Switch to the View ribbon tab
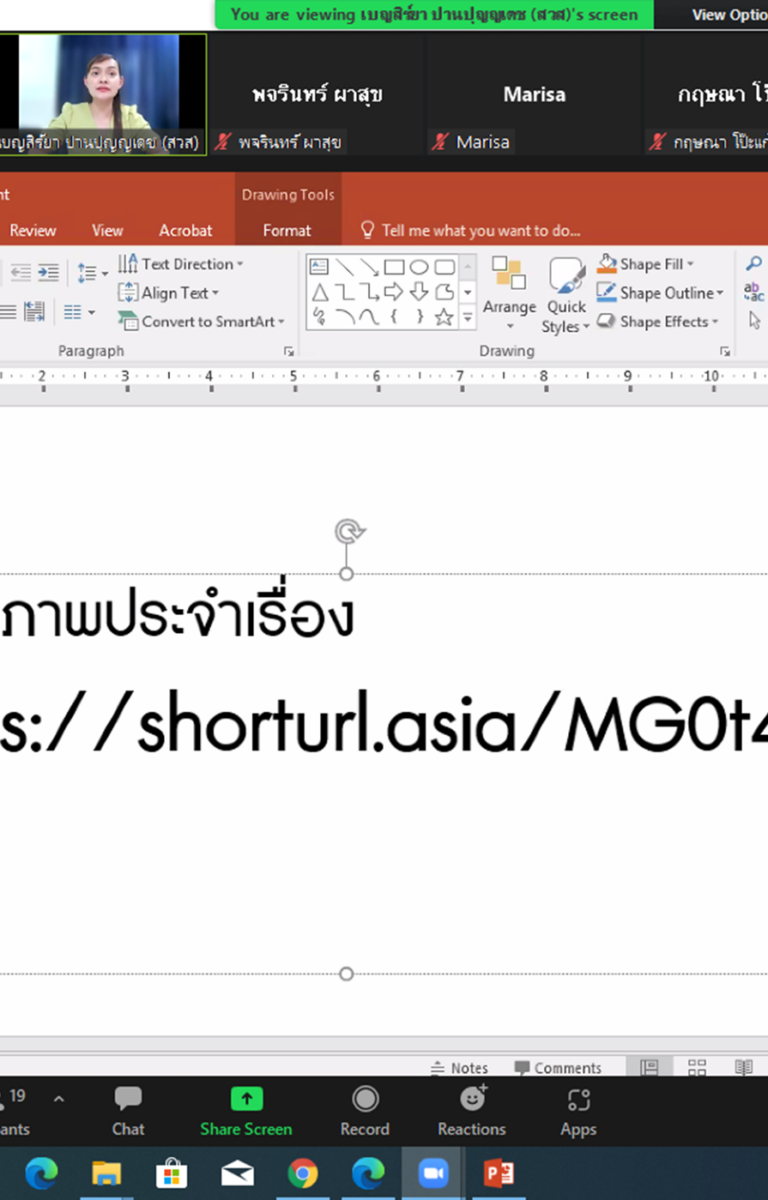Viewport: 768px width, 1200px height. pyautogui.click(x=107, y=230)
